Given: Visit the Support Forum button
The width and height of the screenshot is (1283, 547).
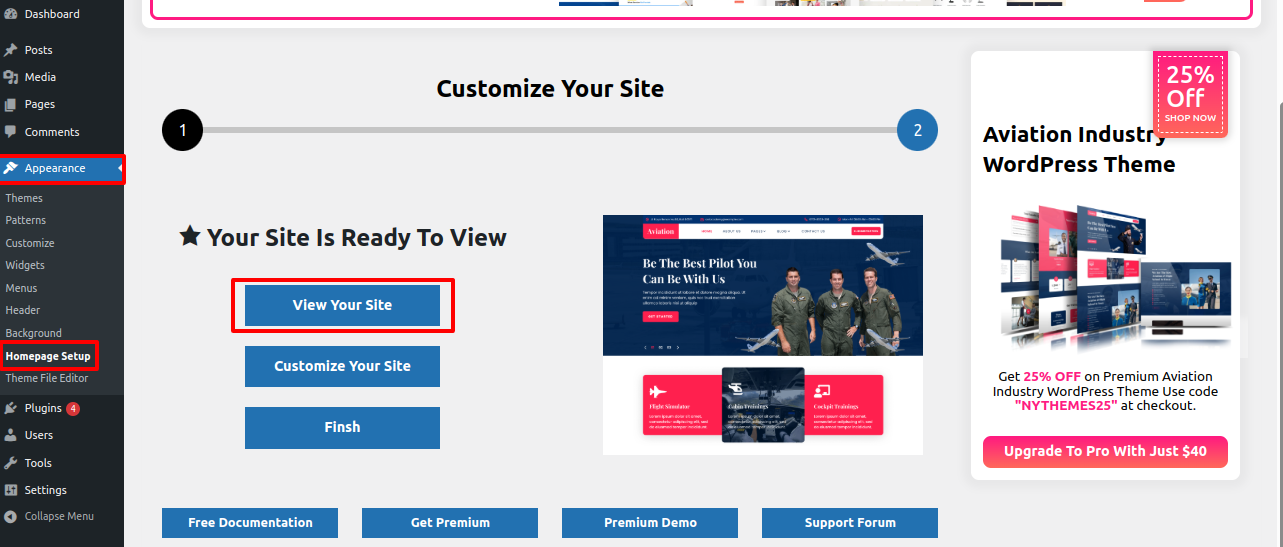Looking at the screenshot, I should (850, 522).
